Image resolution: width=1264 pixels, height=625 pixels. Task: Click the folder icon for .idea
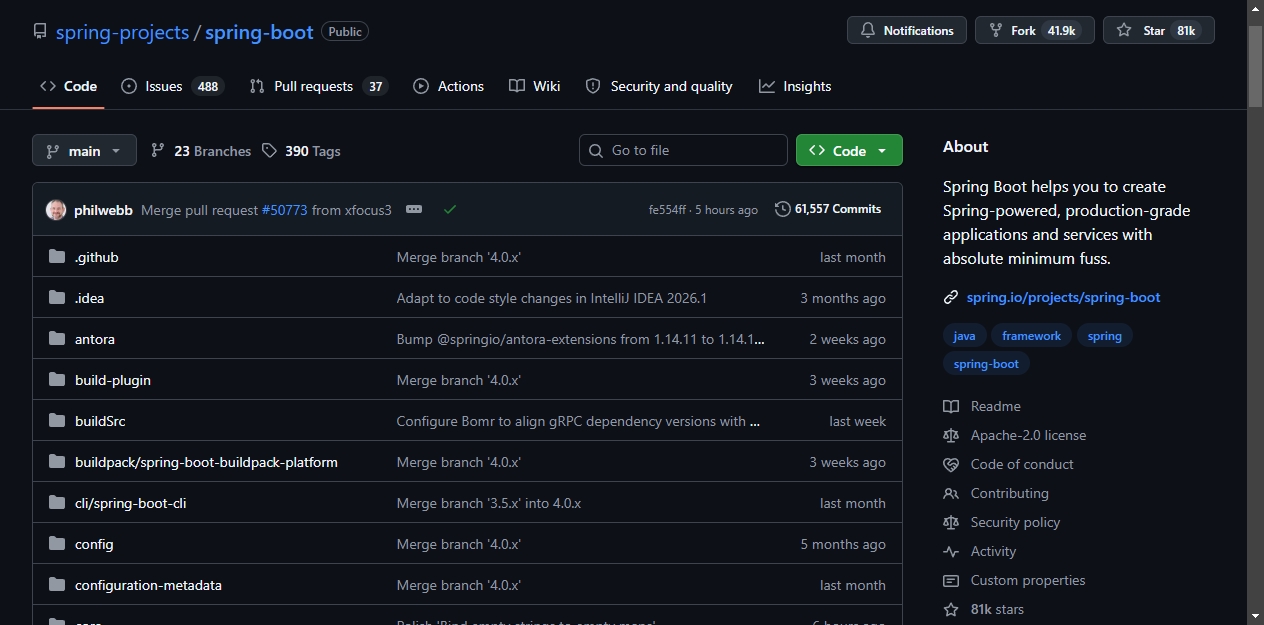point(57,298)
